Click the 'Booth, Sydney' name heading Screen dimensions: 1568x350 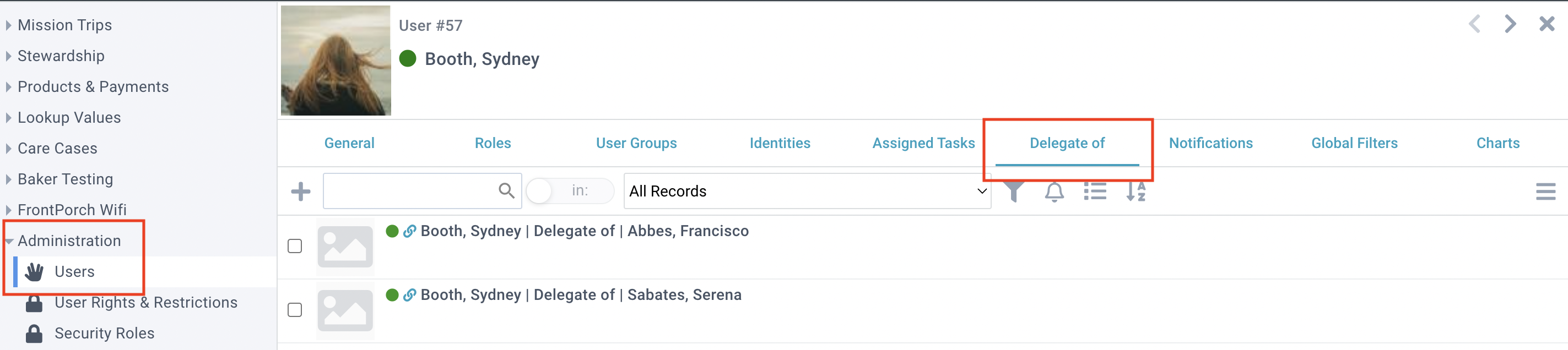[x=482, y=59]
